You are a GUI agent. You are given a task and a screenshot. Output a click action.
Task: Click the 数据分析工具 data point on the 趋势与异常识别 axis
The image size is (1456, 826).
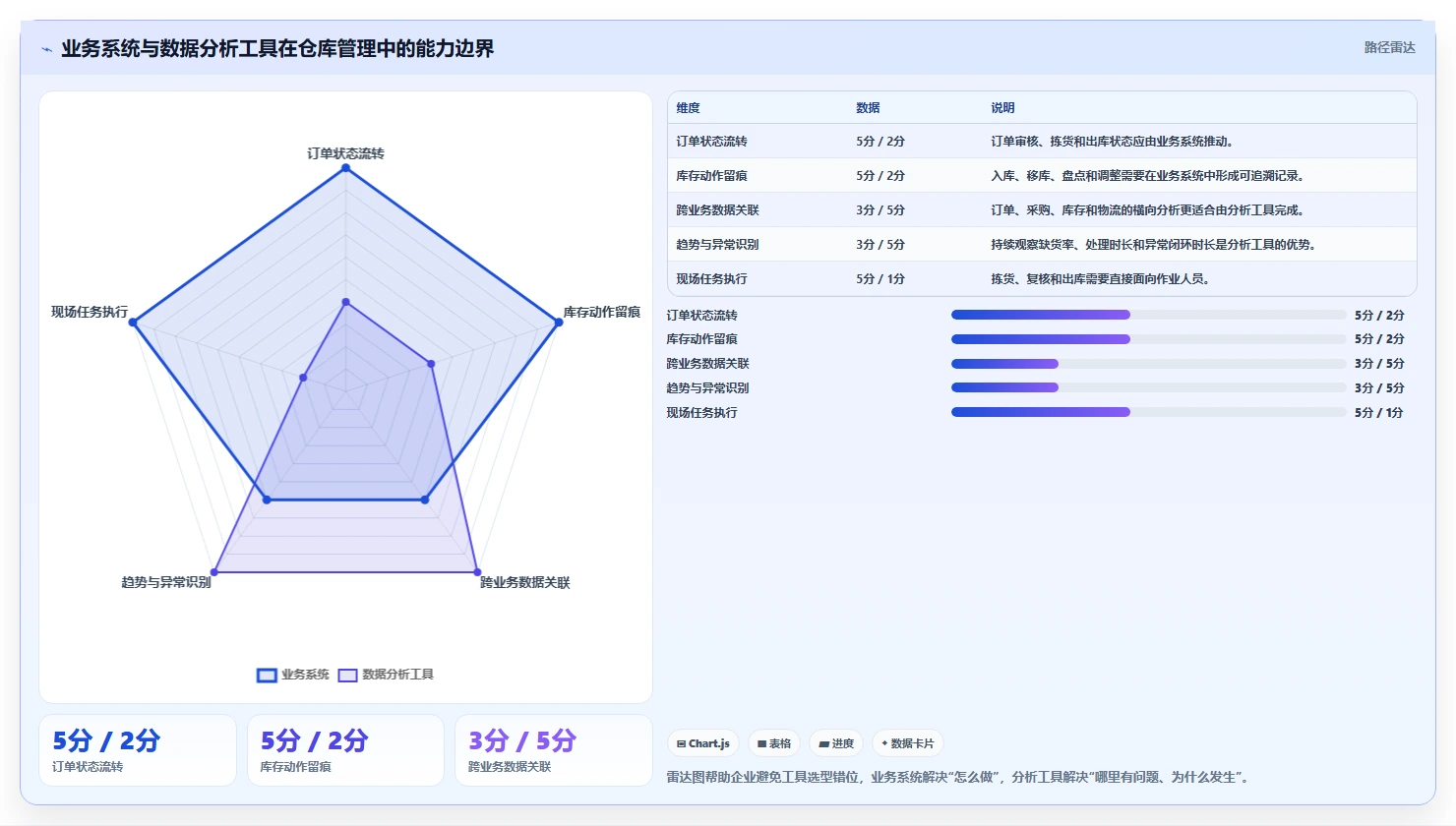pos(214,572)
